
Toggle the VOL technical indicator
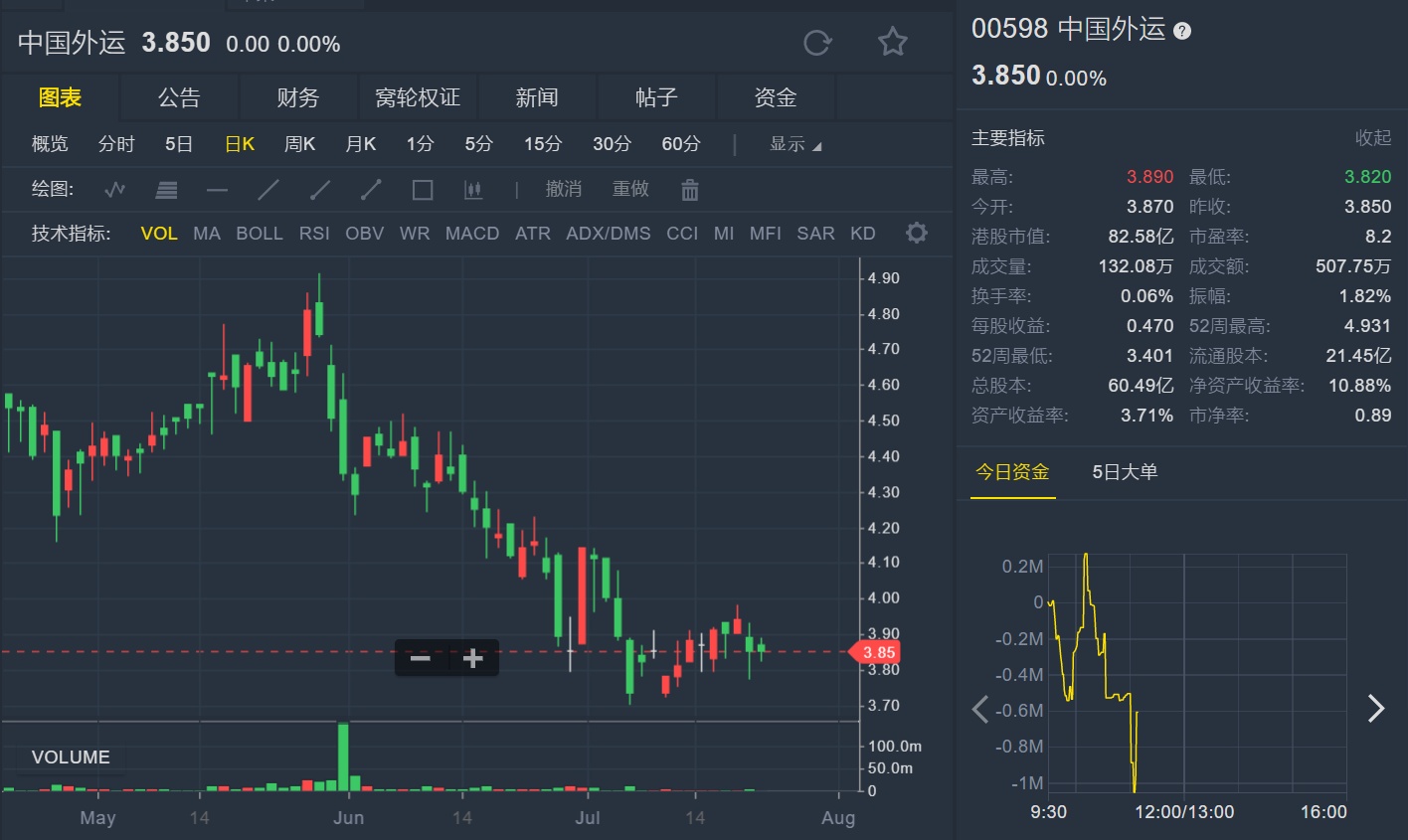point(159,234)
